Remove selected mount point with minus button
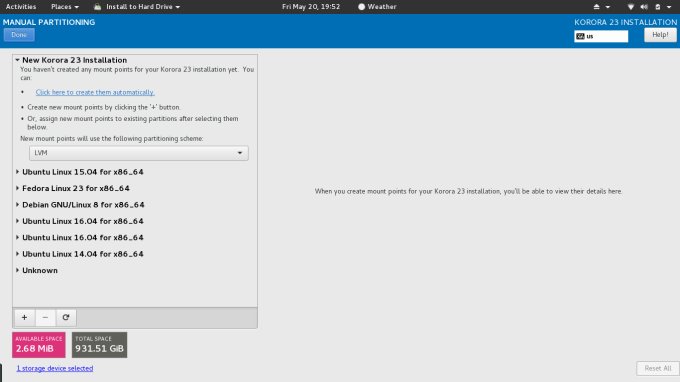The height and width of the screenshot is (382, 680). (x=45, y=317)
